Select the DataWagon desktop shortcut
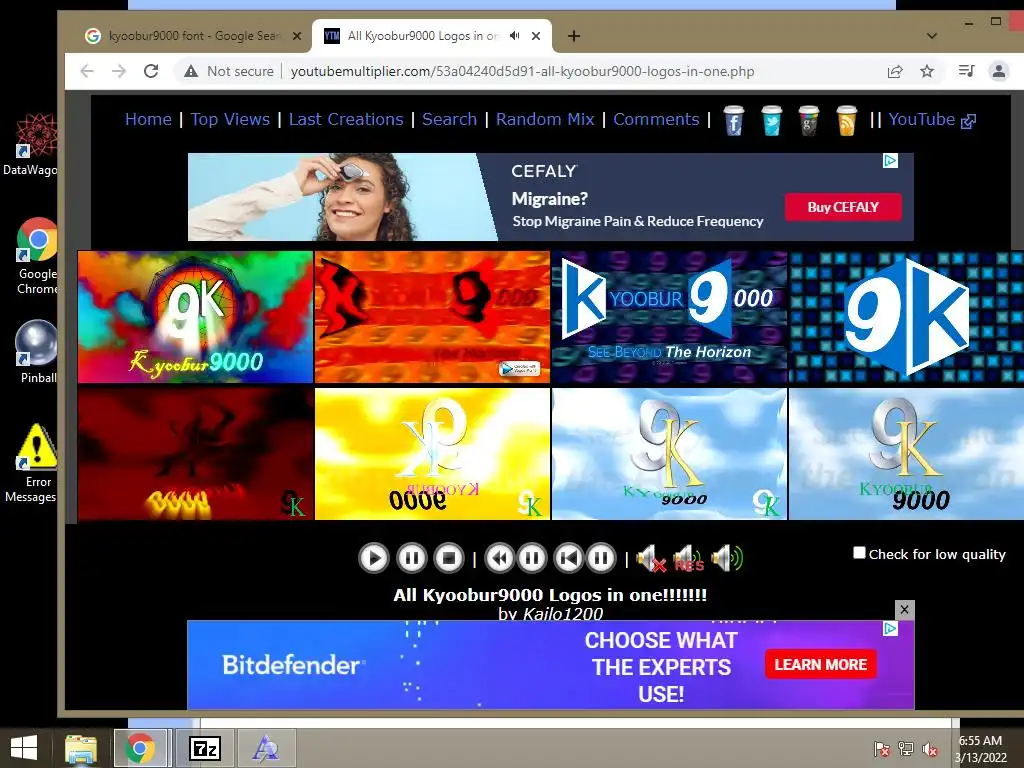The image size is (1024, 768). coord(33,144)
